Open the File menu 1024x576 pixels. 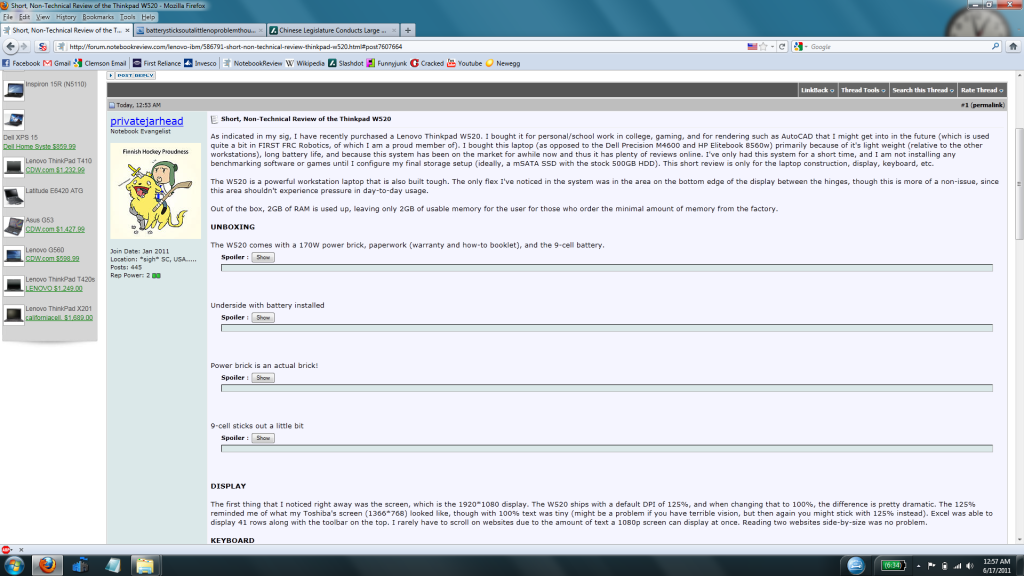8,17
